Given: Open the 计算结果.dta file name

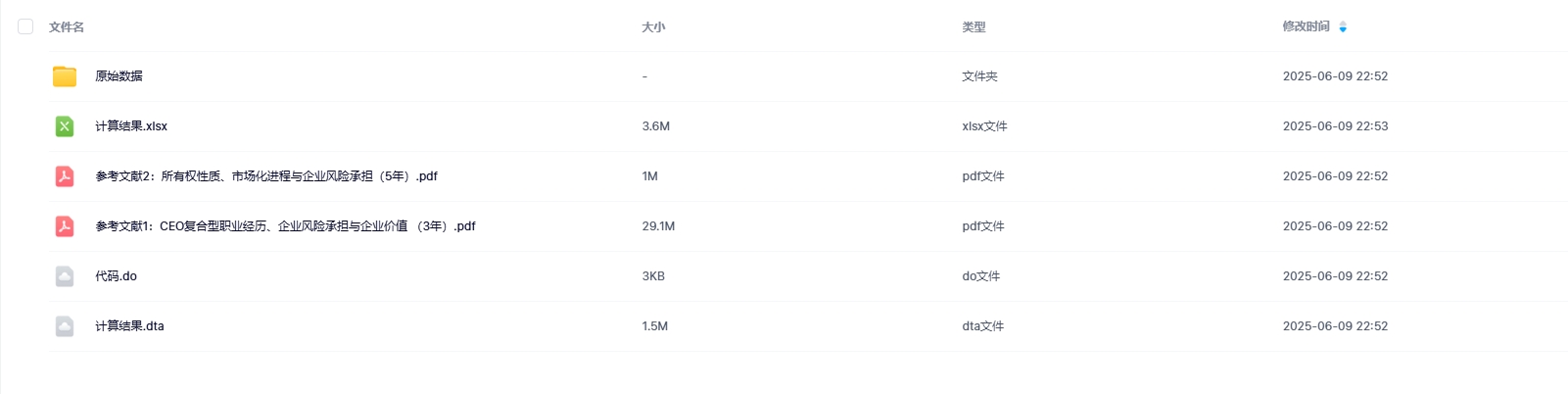Looking at the screenshot, I should [129, 326].
